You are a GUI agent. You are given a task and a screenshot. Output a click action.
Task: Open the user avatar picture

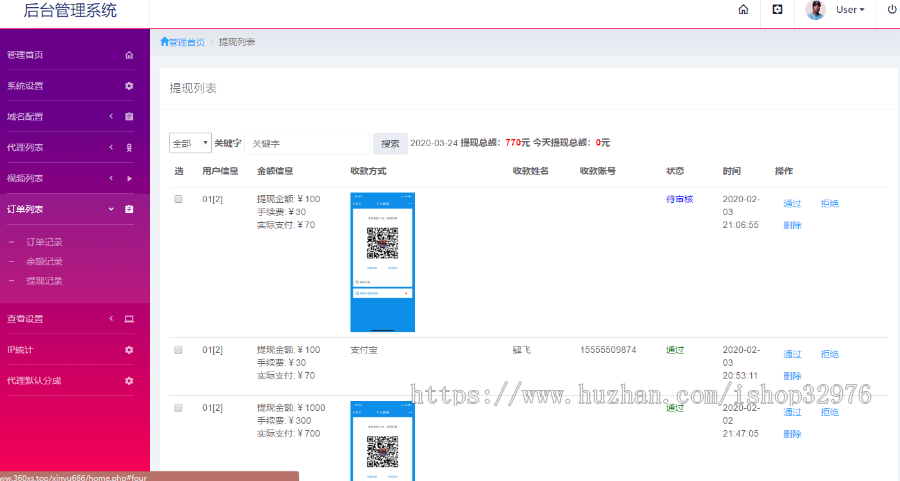pos(815,10)
